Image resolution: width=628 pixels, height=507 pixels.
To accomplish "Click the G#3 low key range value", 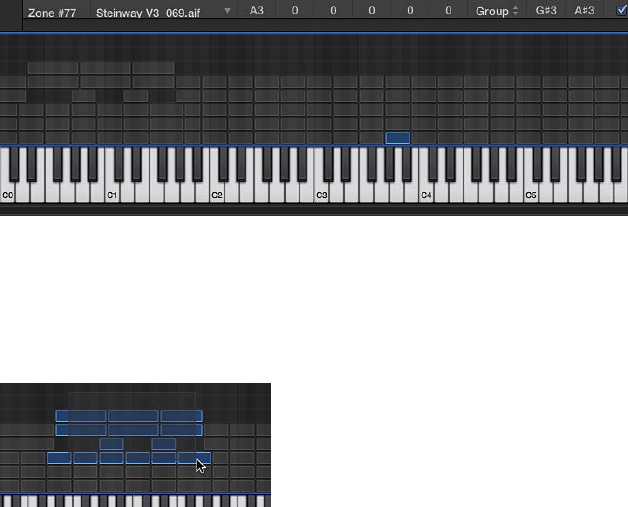I will tap(546, 10).
